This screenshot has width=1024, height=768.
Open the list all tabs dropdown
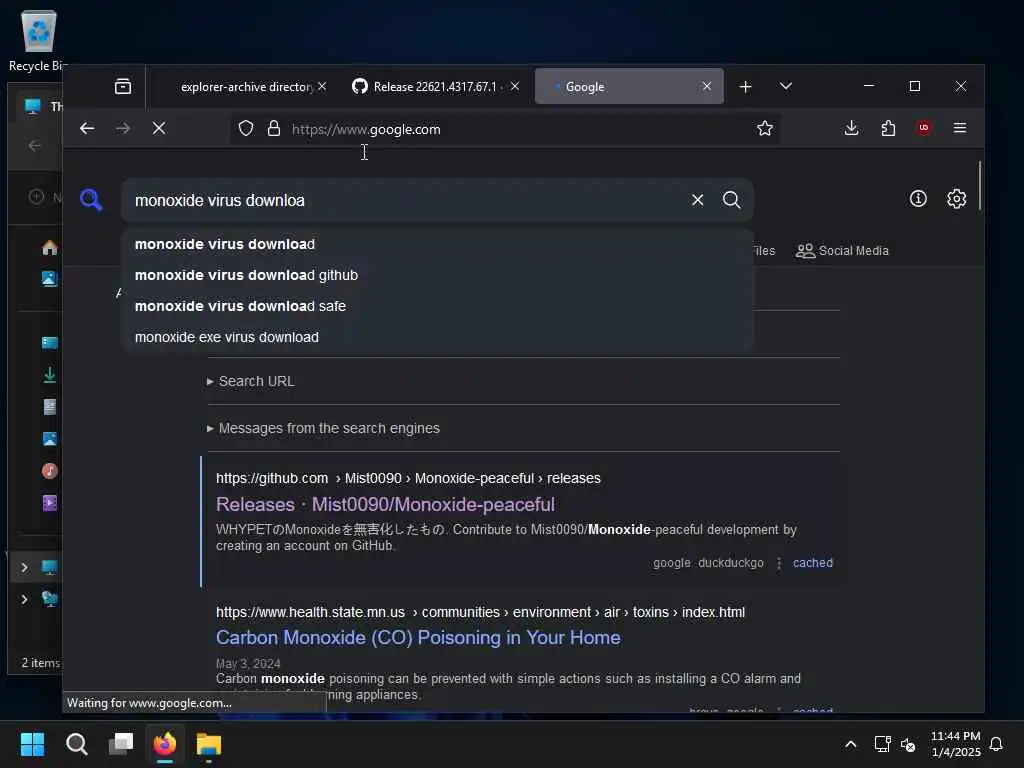click(x=786, y=86)
